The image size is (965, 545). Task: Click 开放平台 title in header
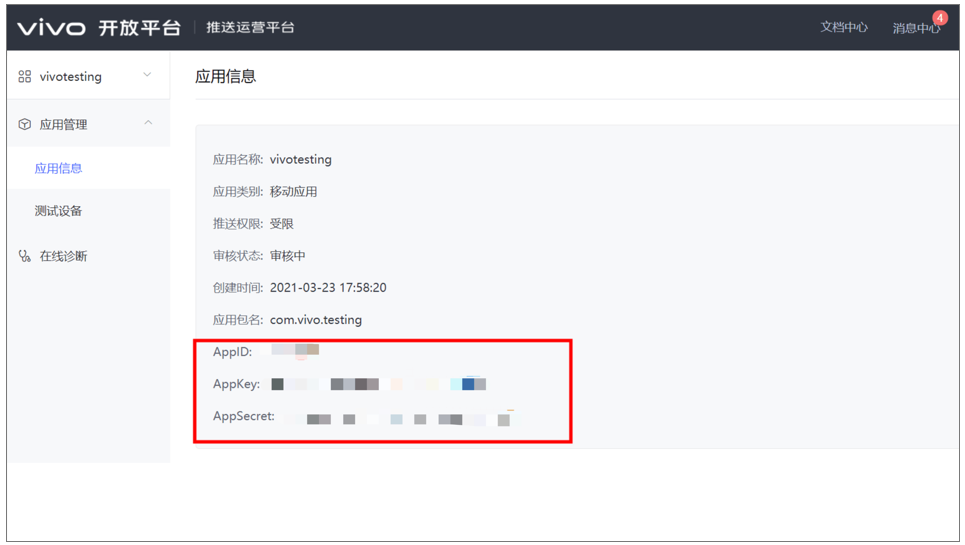point(139,28)
